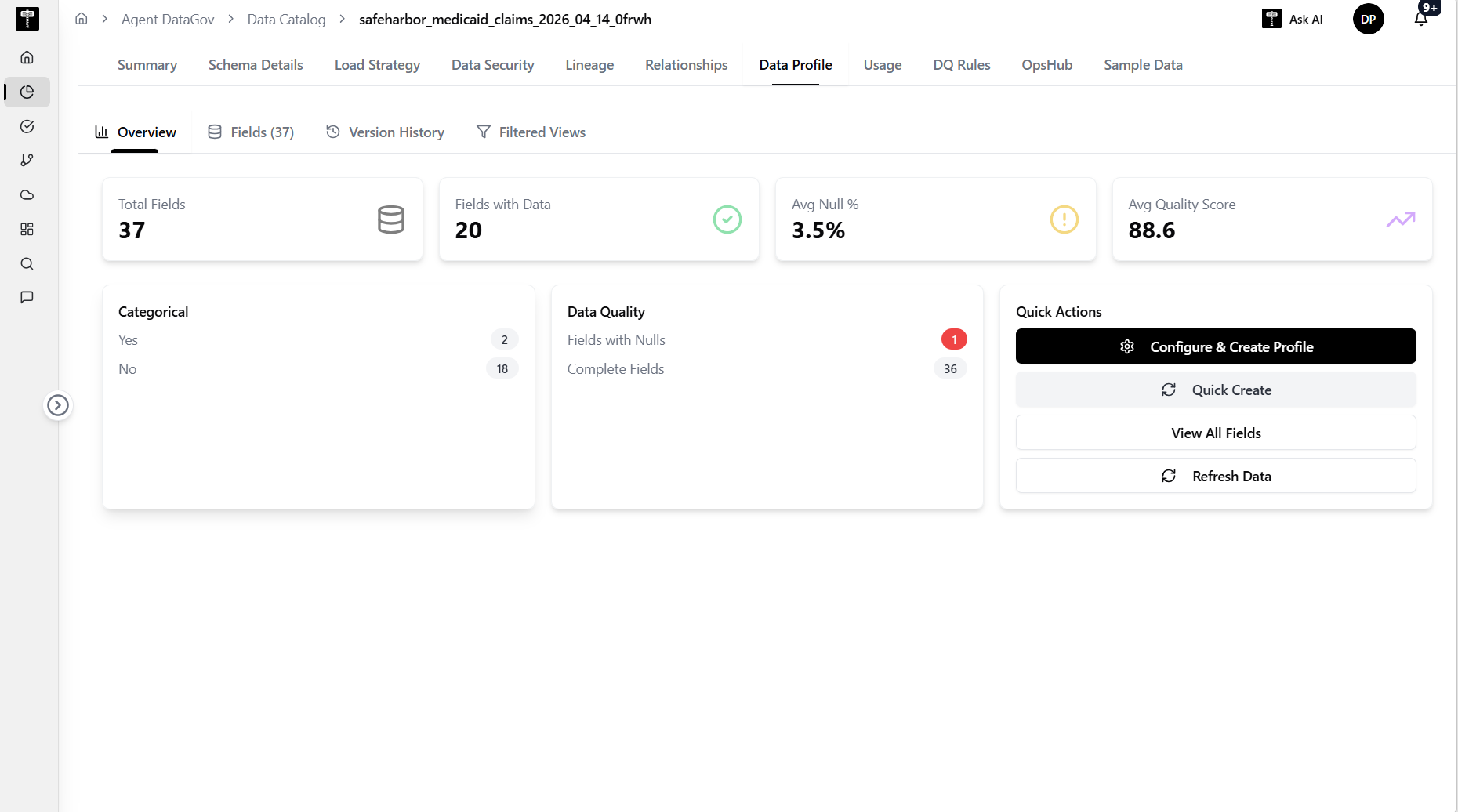
Task: Click the Fields with Nulls label
Action: (x=616, y=340)
